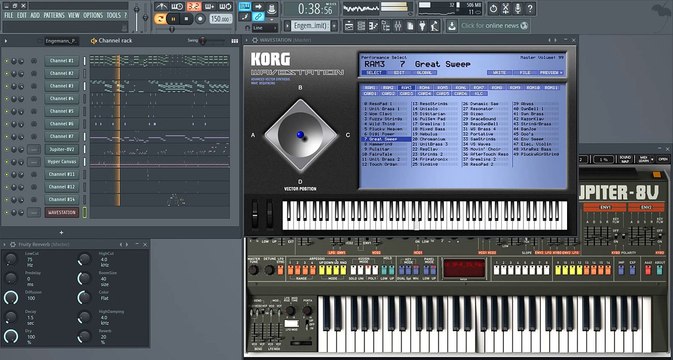Screen dimensions: 673x360
Task: Toggle the pattern/song mode orange button
Action: tap(160, 19)
